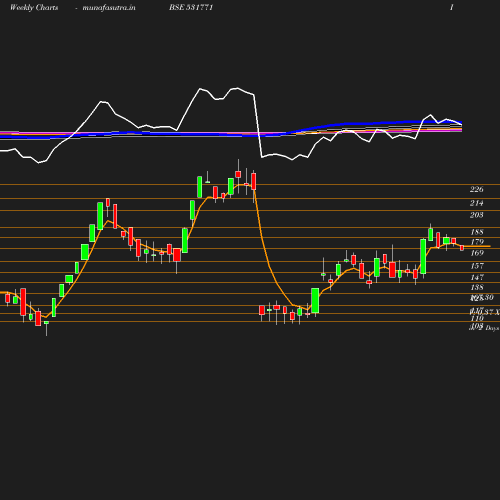Screen dimensions: 500x500
Task: Select the 203 price axis label
Action: click(477, 215)
